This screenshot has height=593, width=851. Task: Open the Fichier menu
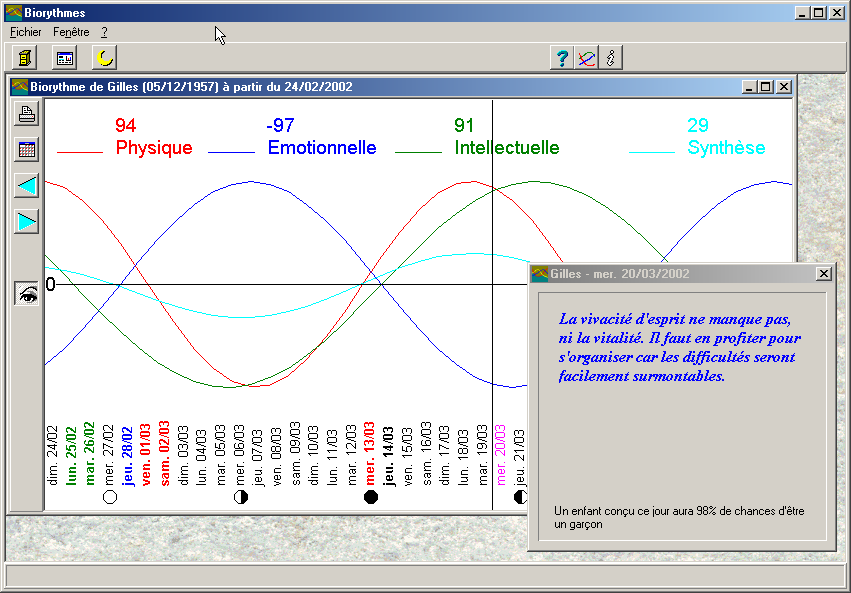pos(26,32)
